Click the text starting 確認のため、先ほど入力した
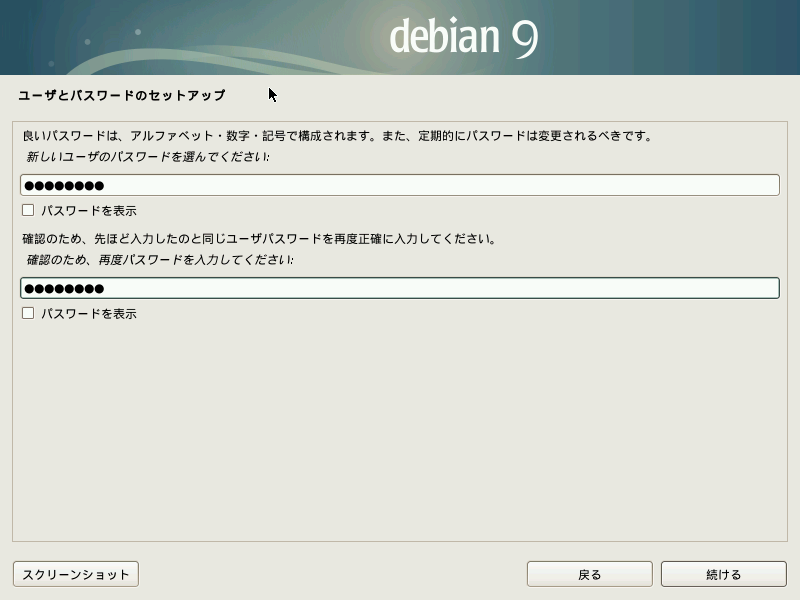The width and height of the screenshot is (800, 600). tap(259, 239)
